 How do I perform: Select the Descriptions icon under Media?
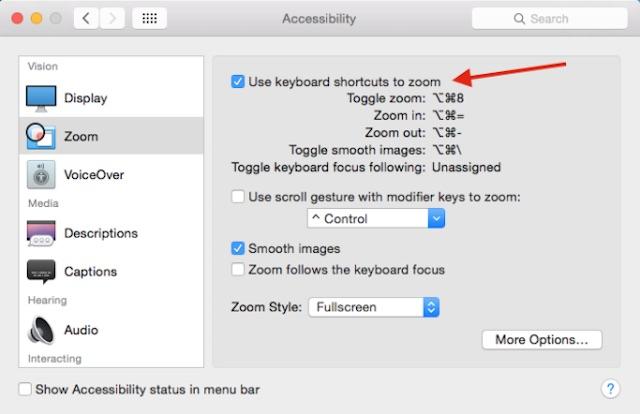click(x=41, y=233)
